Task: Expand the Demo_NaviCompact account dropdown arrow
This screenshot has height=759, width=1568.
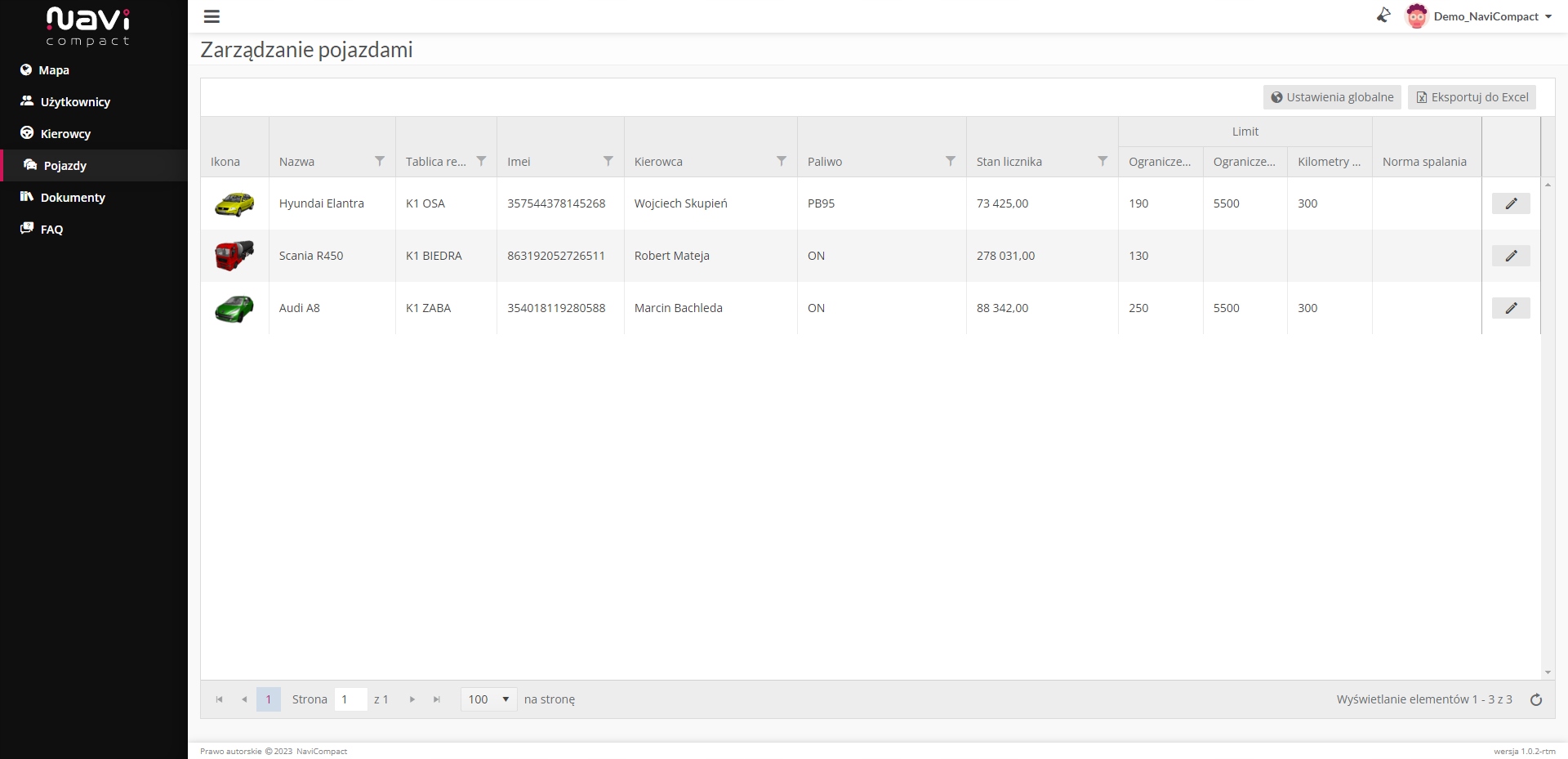Action: pos(1548,16)
